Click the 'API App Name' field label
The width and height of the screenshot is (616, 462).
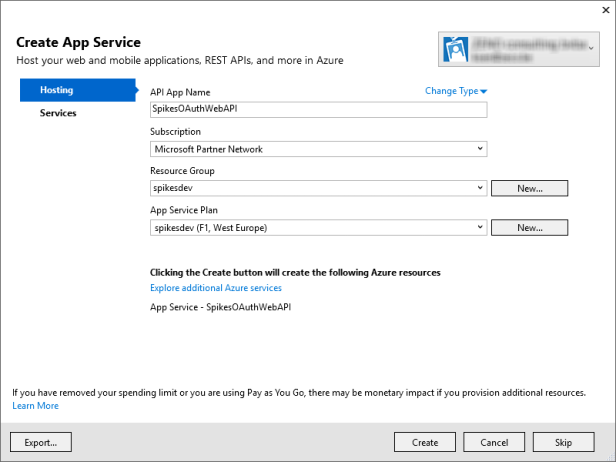pyautogui.click(x=180, y=92)
